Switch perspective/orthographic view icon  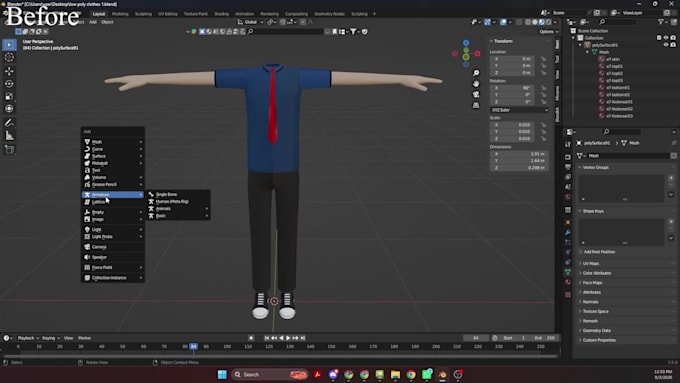point(476,105)
